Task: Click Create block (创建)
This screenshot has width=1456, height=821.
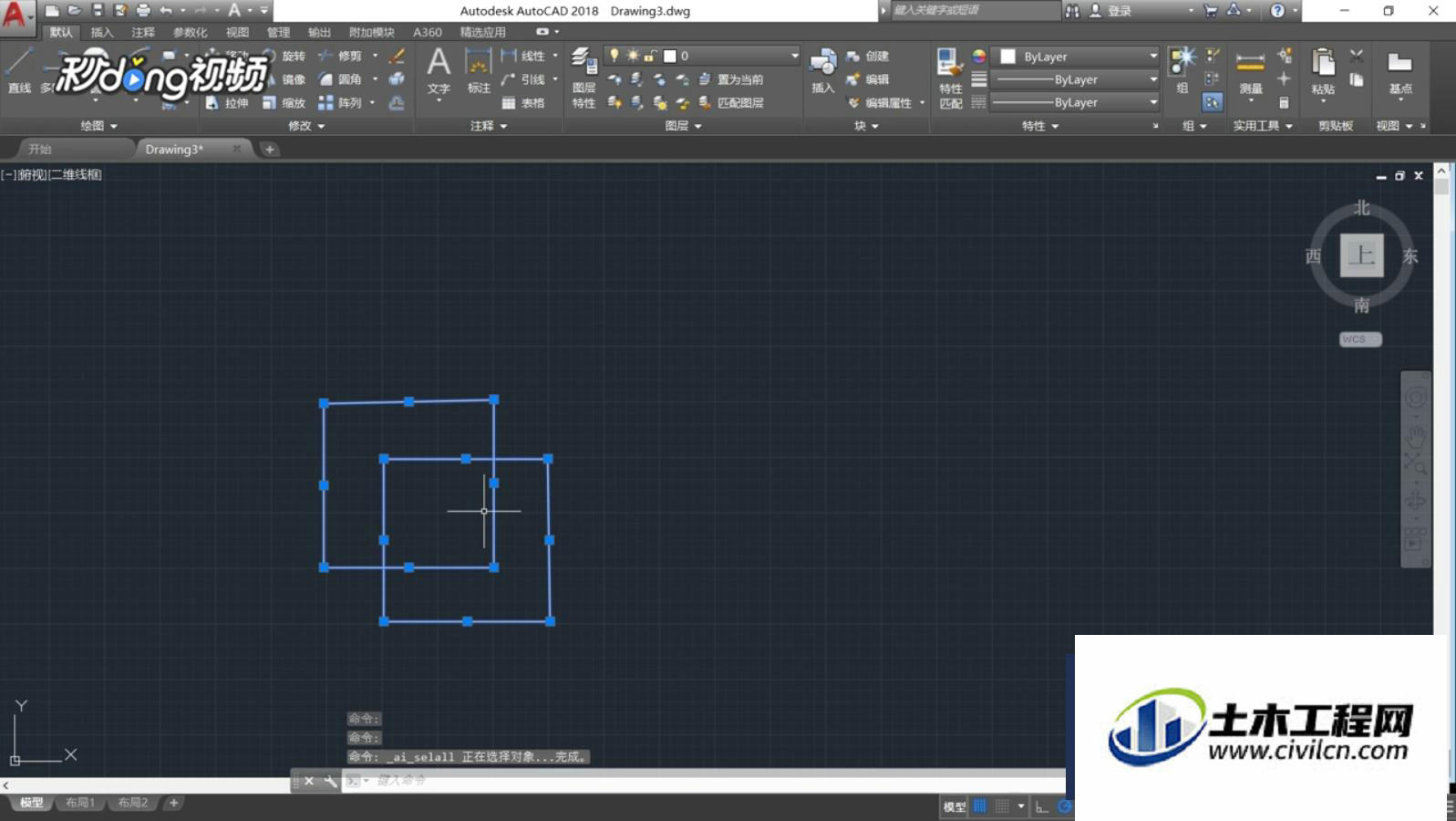Action: tap(867, 57)
